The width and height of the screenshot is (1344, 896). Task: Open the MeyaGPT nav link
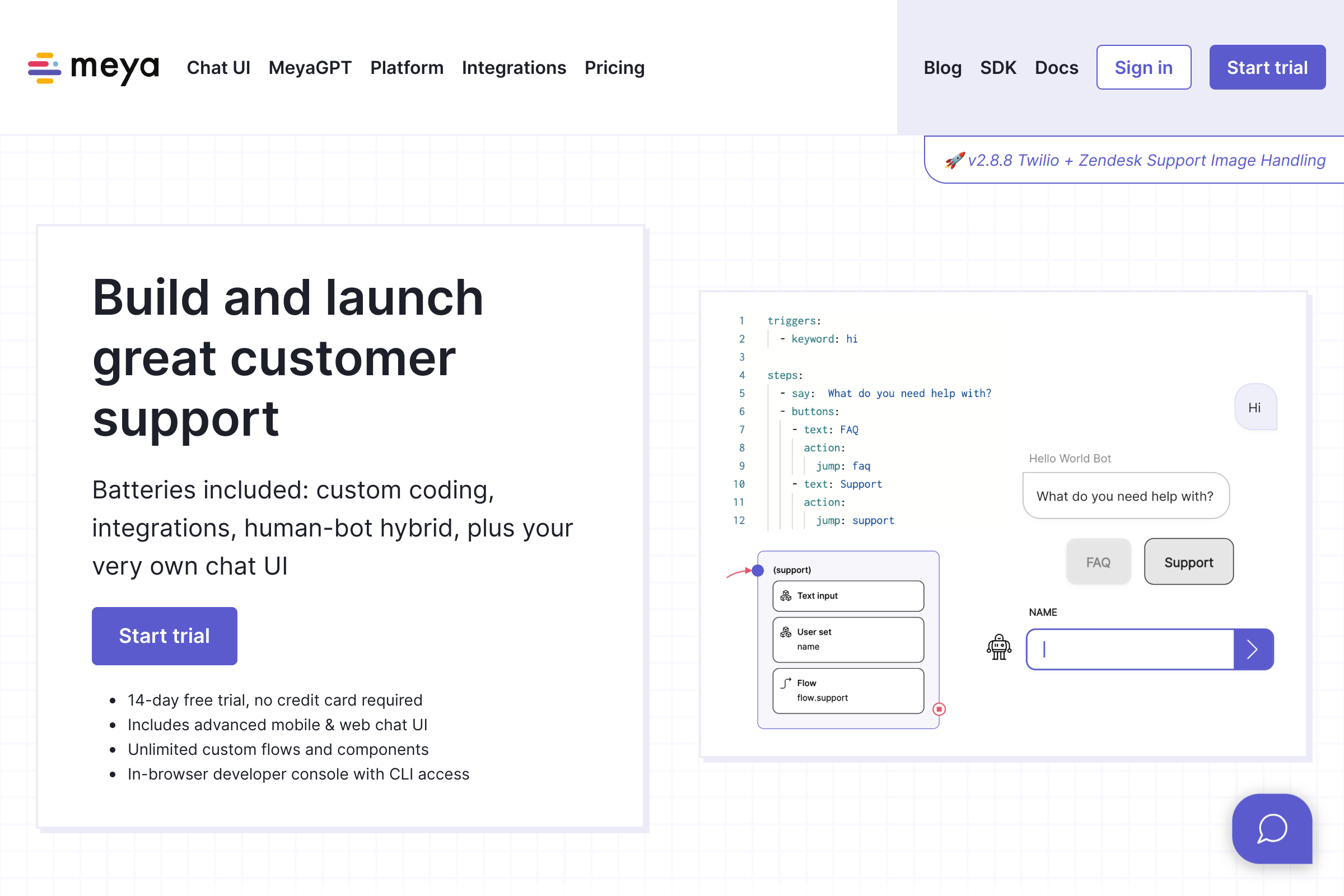310,68
